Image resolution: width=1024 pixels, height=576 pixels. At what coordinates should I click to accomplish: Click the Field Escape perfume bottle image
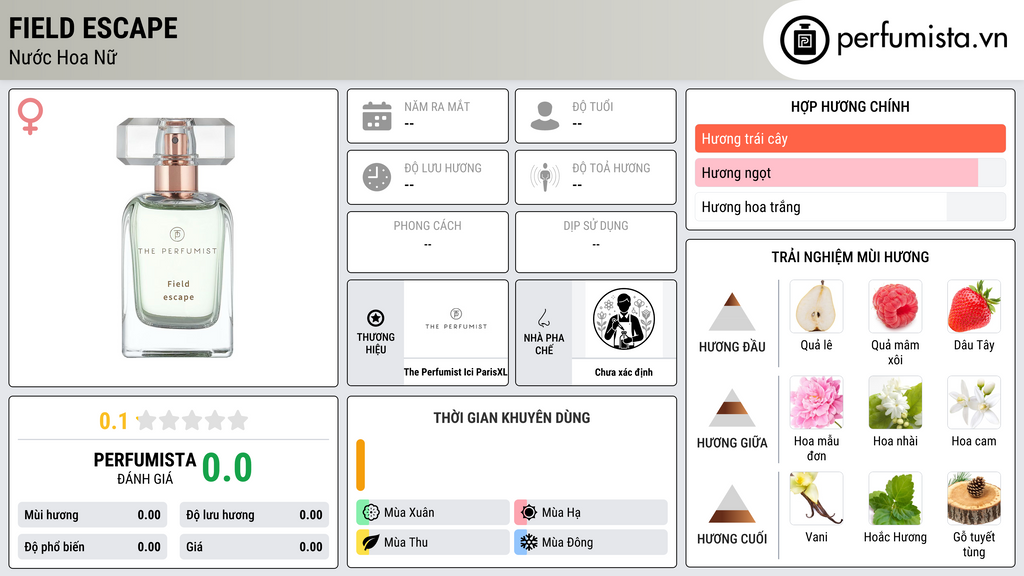(x=176, y=237)
